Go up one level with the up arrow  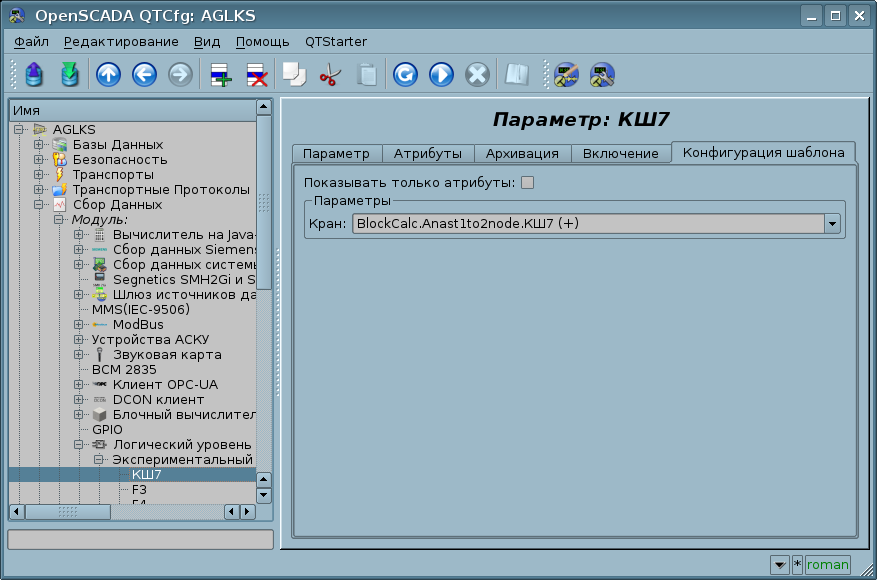click(x=108, y=75)
